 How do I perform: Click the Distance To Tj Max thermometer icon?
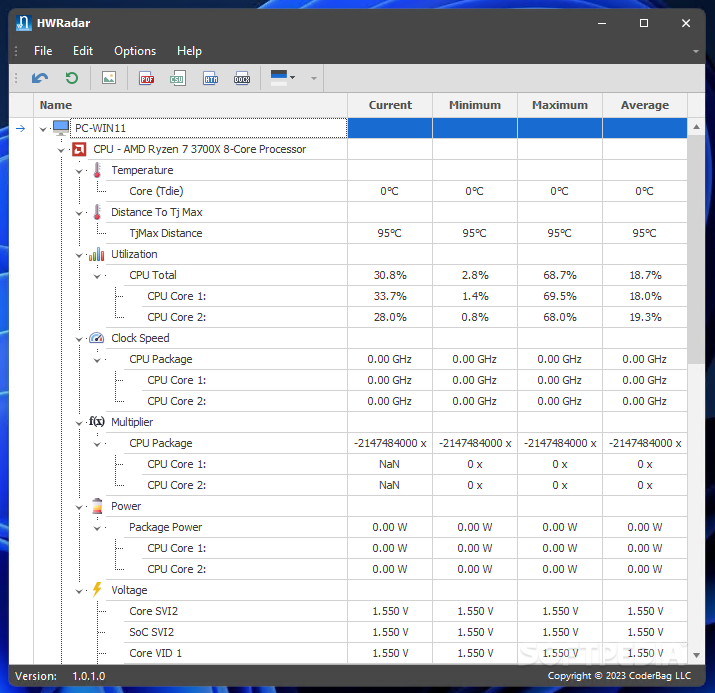97,212
